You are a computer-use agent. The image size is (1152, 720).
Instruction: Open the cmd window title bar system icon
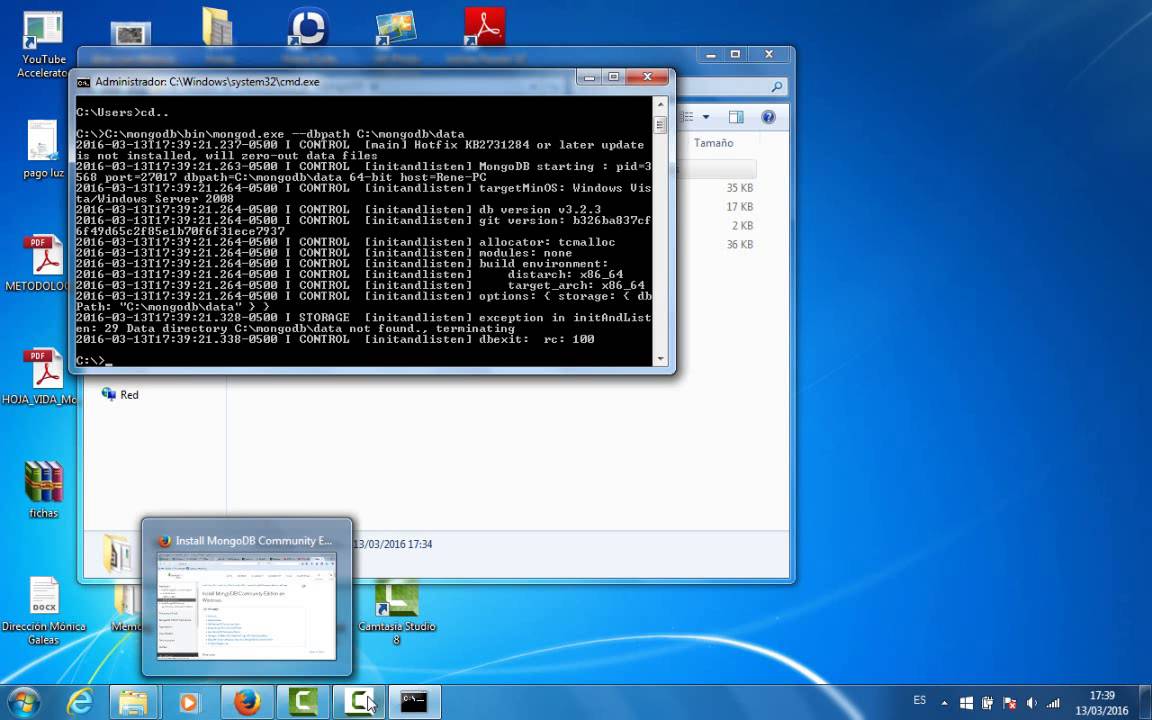(x=84, y=82)
